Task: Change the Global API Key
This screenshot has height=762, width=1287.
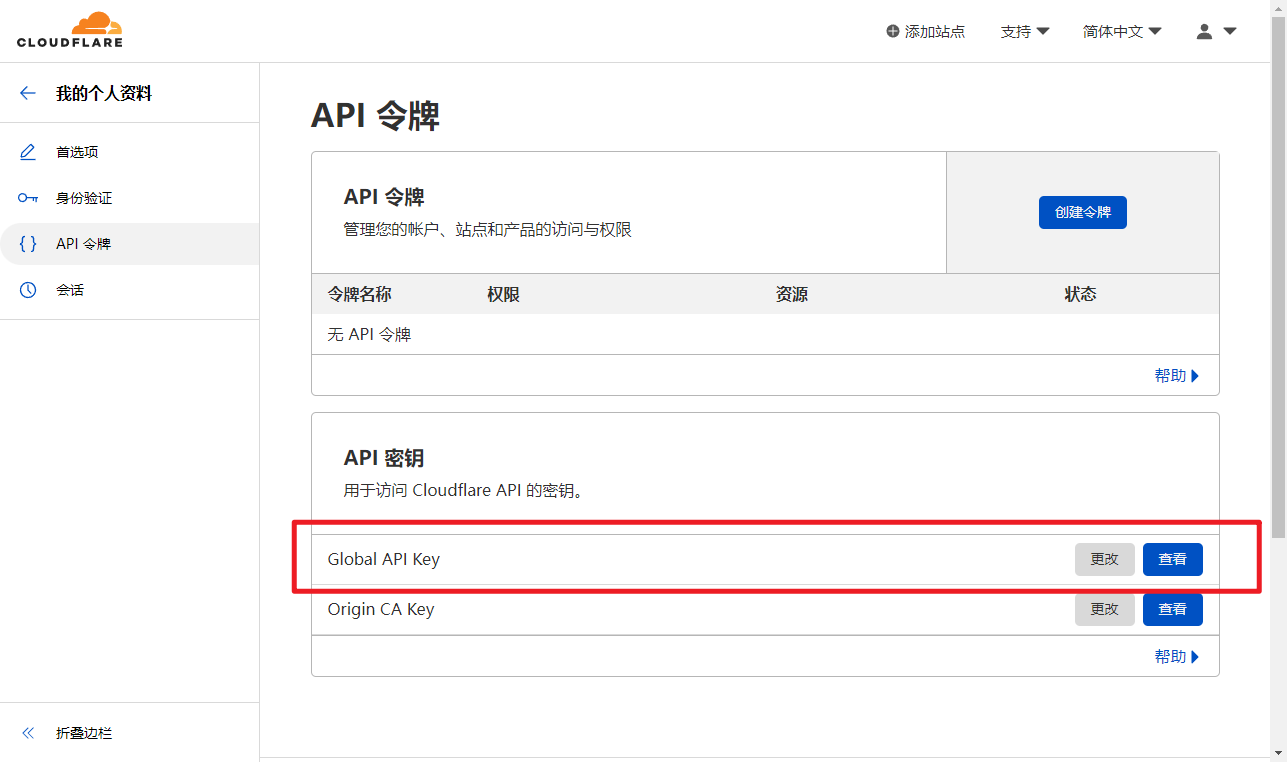Action: [x=1104, y=560]
